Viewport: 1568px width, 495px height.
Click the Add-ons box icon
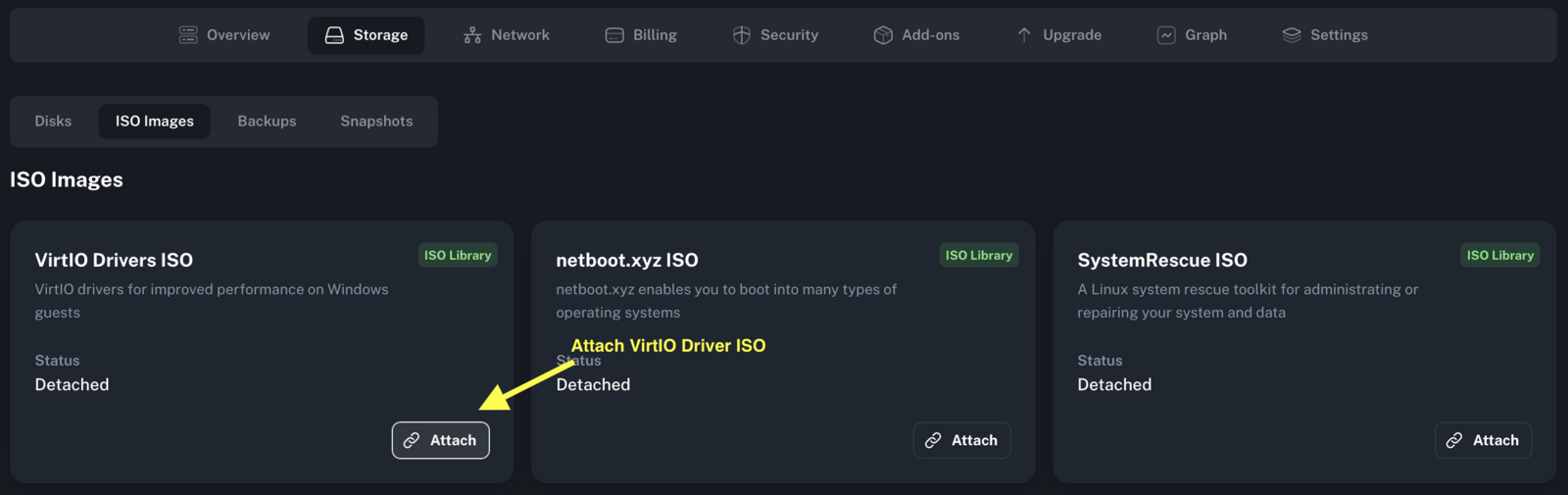[883, 35]
